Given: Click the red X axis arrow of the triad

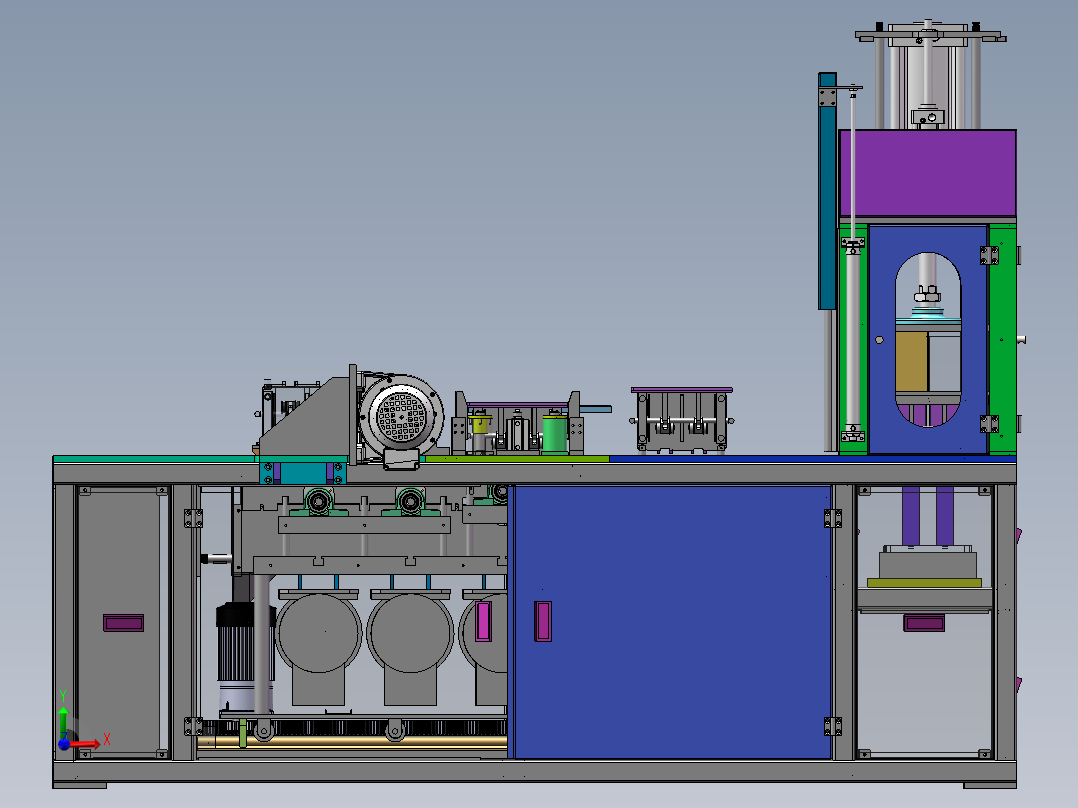Looking at the screenshot, I should point(85,743).
